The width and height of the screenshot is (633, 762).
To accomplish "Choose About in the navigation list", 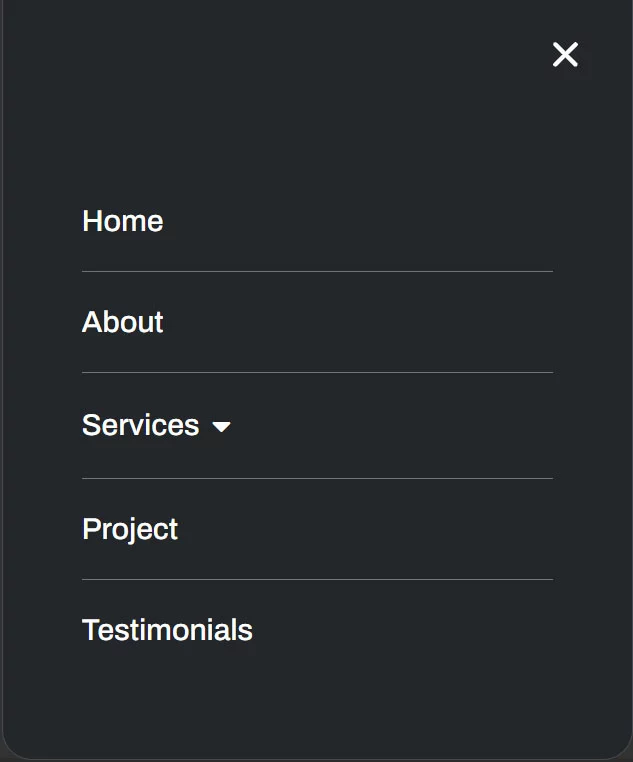I will pyautogui.click(x=123, y=322).
